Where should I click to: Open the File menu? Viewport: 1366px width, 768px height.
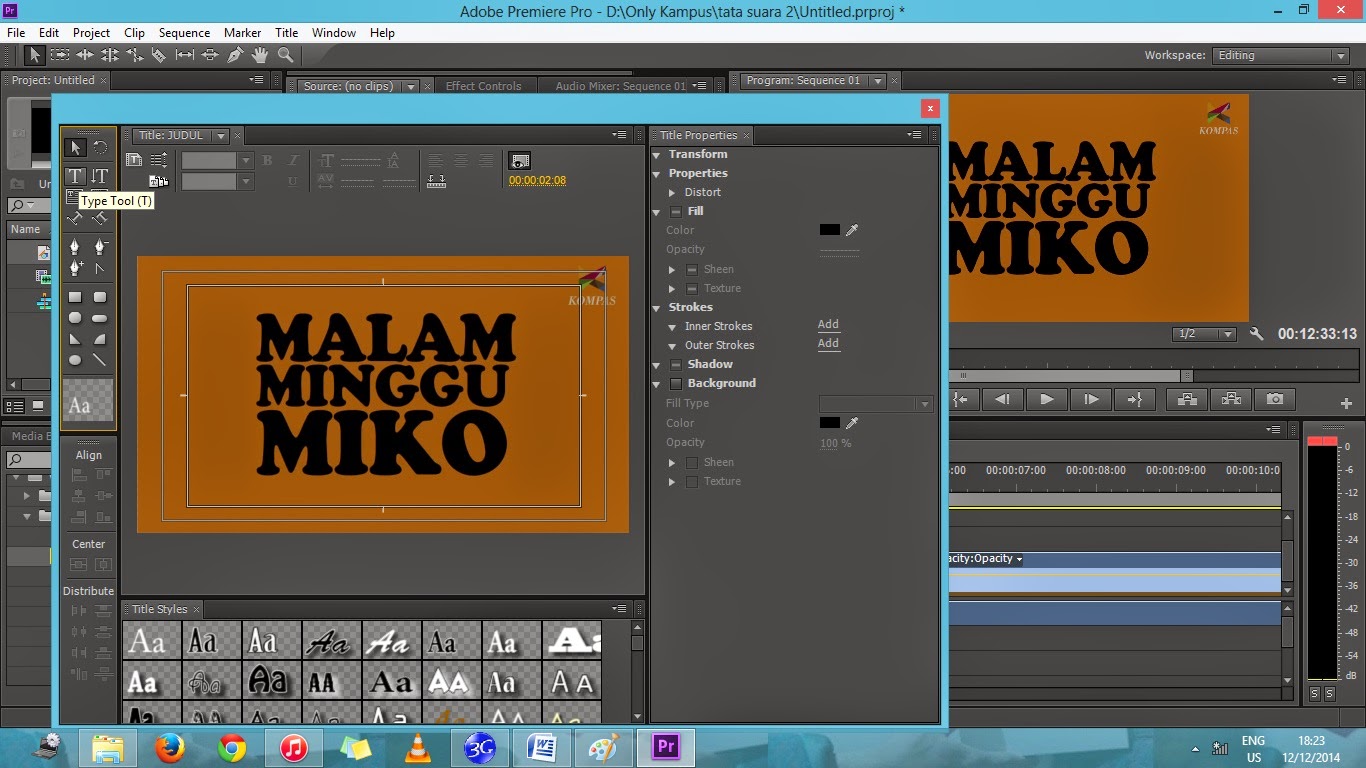coord(16,33)
